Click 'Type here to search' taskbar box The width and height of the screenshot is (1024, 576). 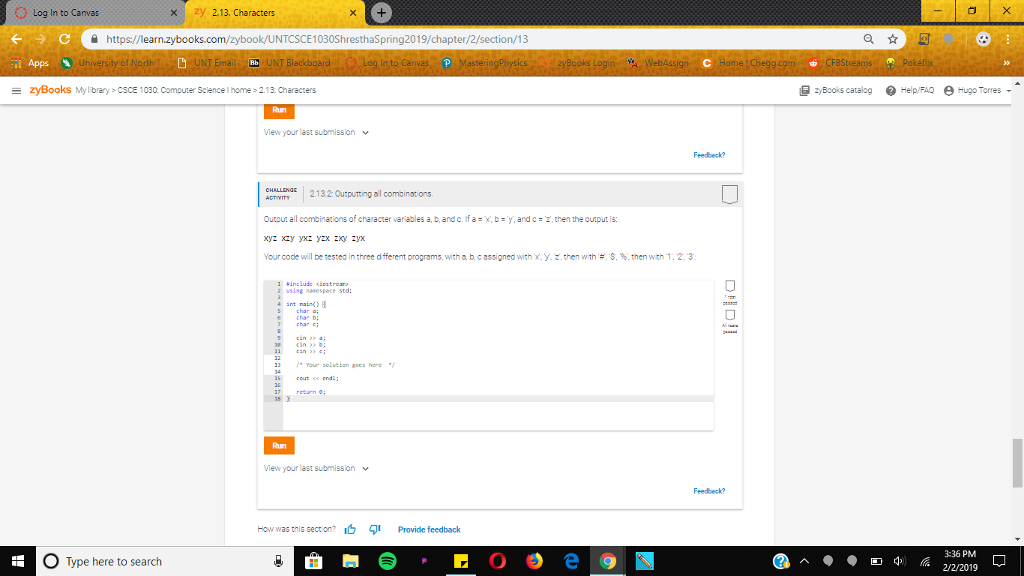click(x=163, y=561)
